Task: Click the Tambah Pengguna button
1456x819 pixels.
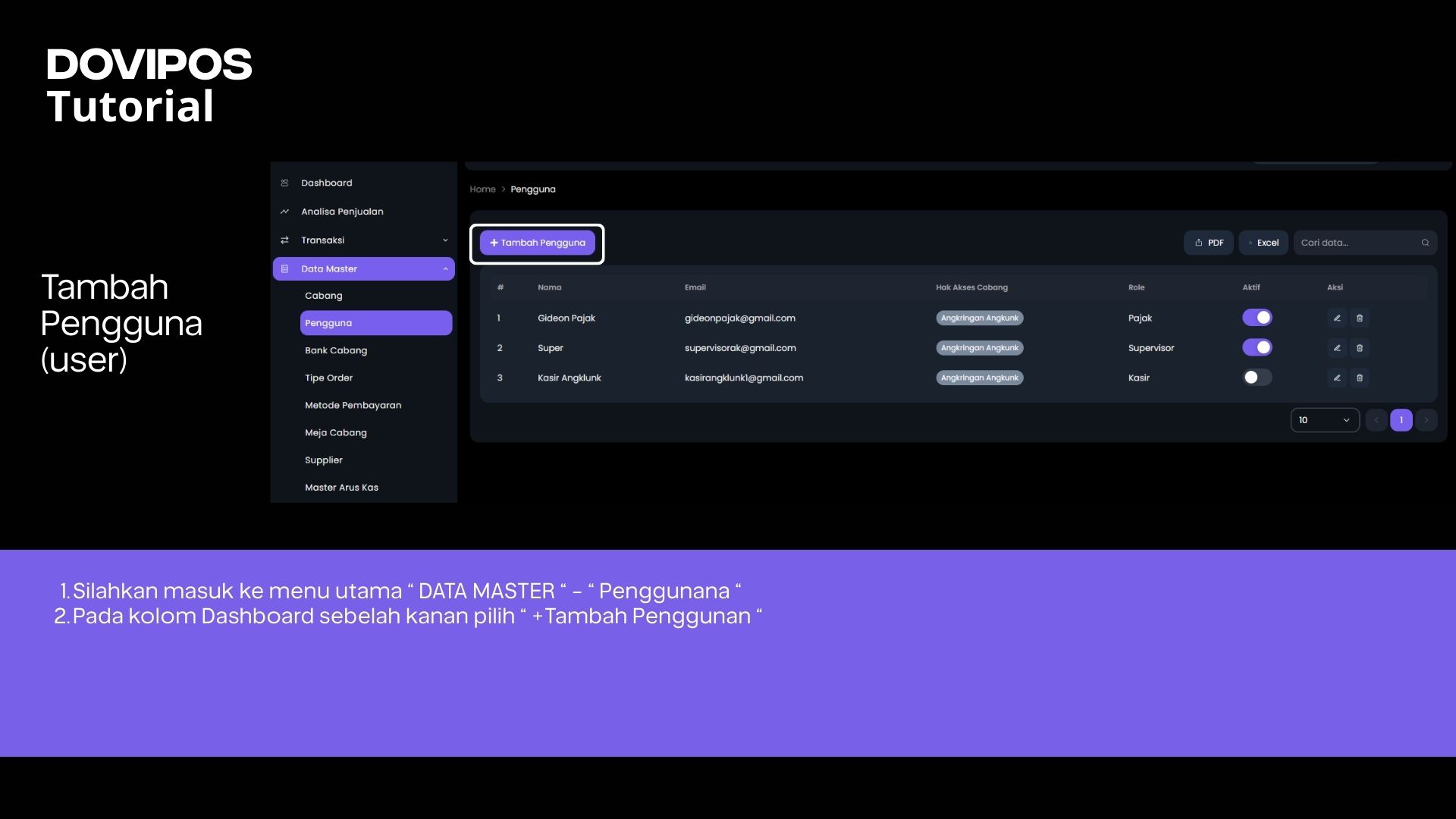Action: [x=538, y=243]
